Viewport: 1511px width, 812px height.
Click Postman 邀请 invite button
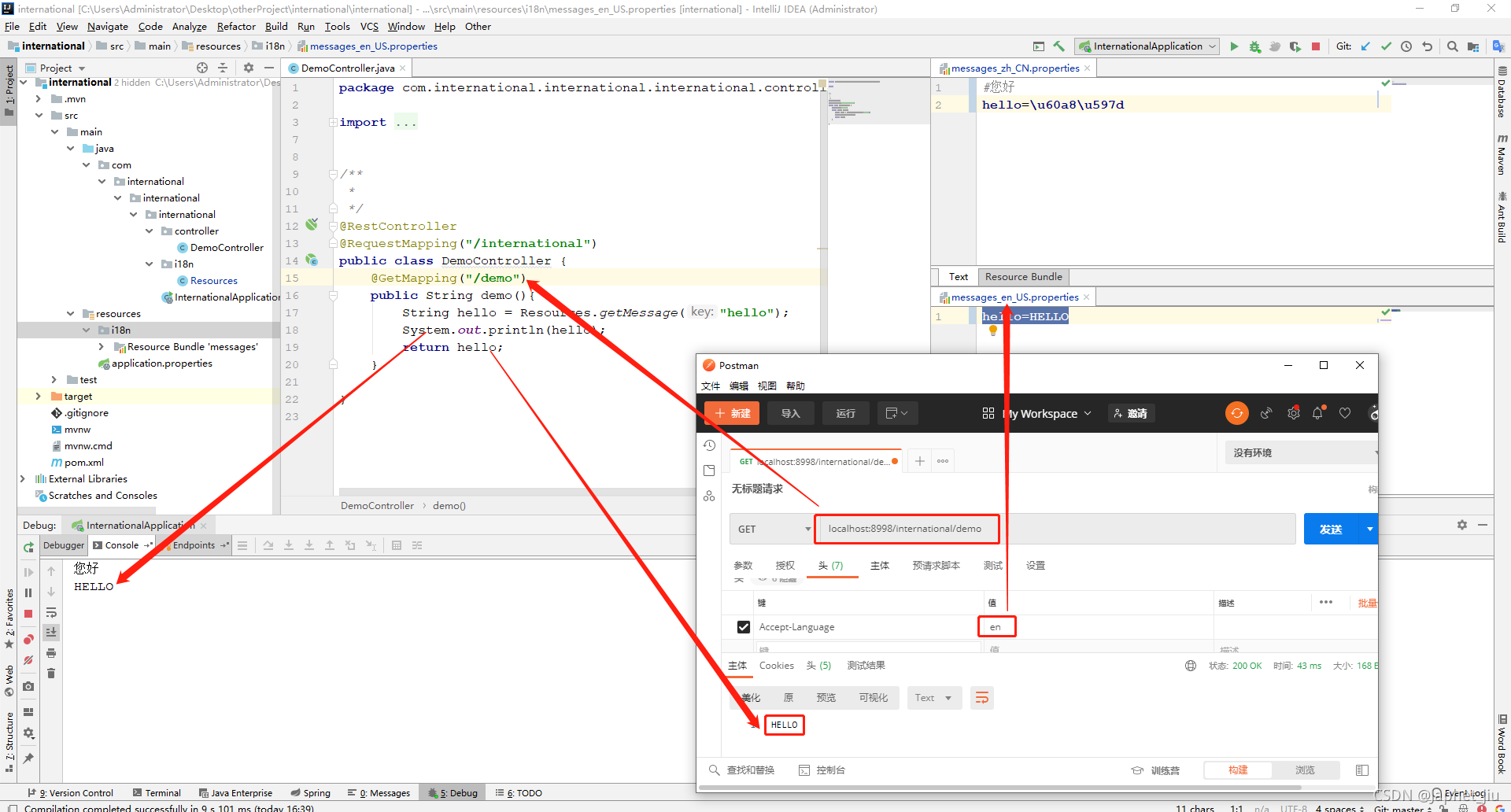coord(1131,413)
